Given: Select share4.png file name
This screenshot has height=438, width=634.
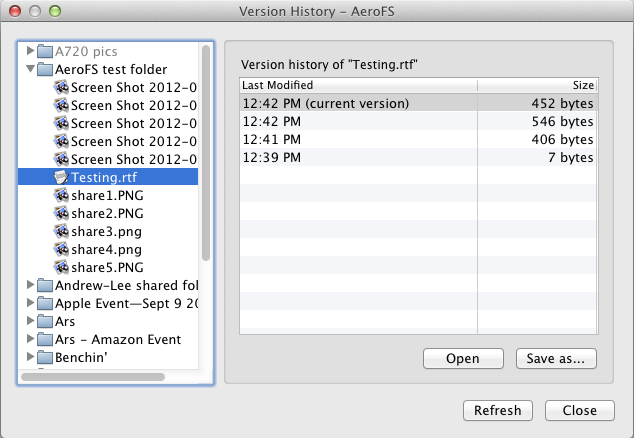Looking at the screenshot, I should pyautogui.click(x=107, y=250).
